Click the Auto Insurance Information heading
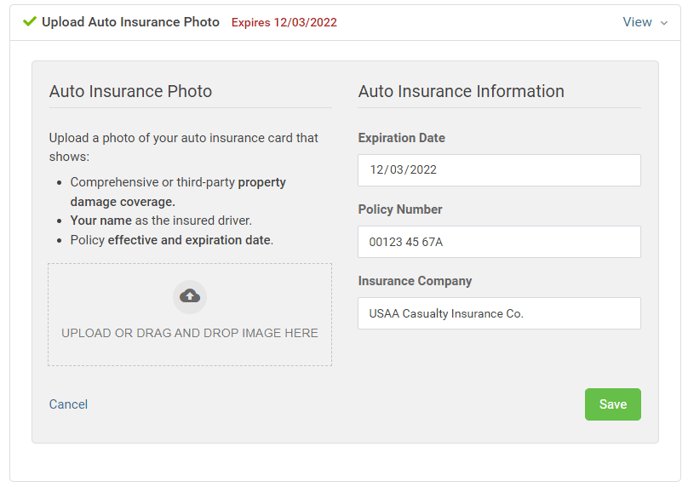This screenshot has width=688, height=487. [461, 91]
